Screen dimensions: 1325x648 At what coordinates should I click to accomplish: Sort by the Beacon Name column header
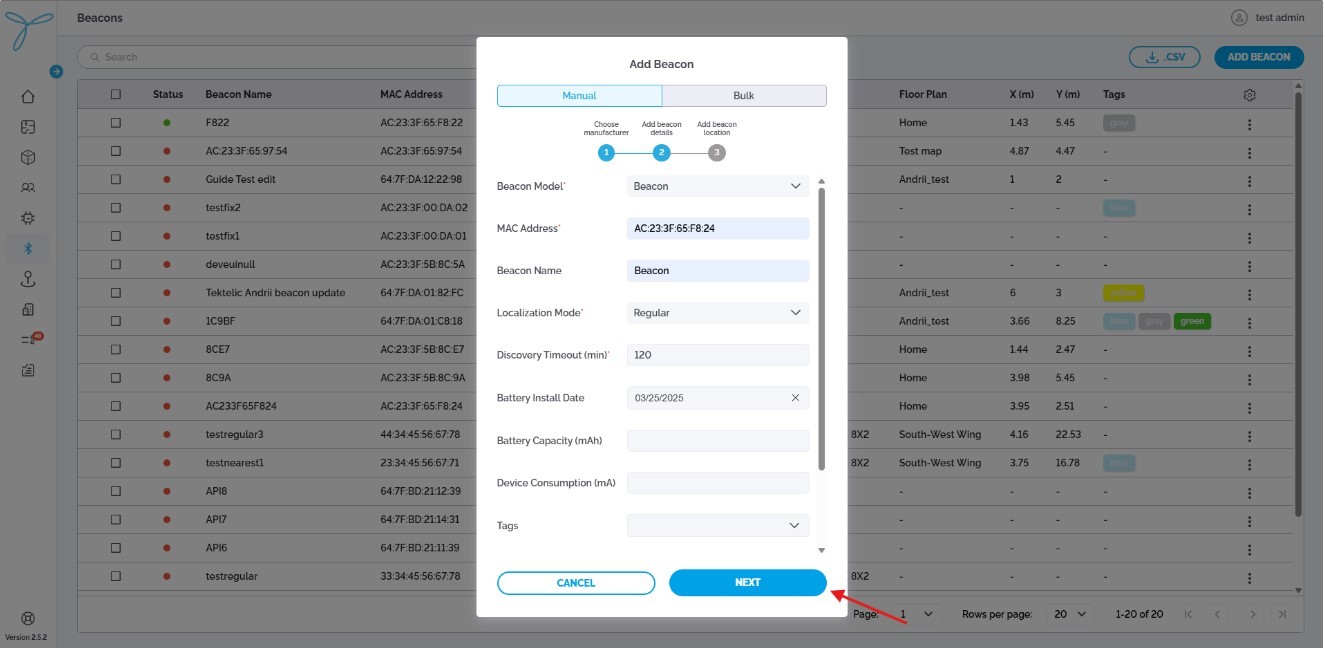[x=239, y=95]
